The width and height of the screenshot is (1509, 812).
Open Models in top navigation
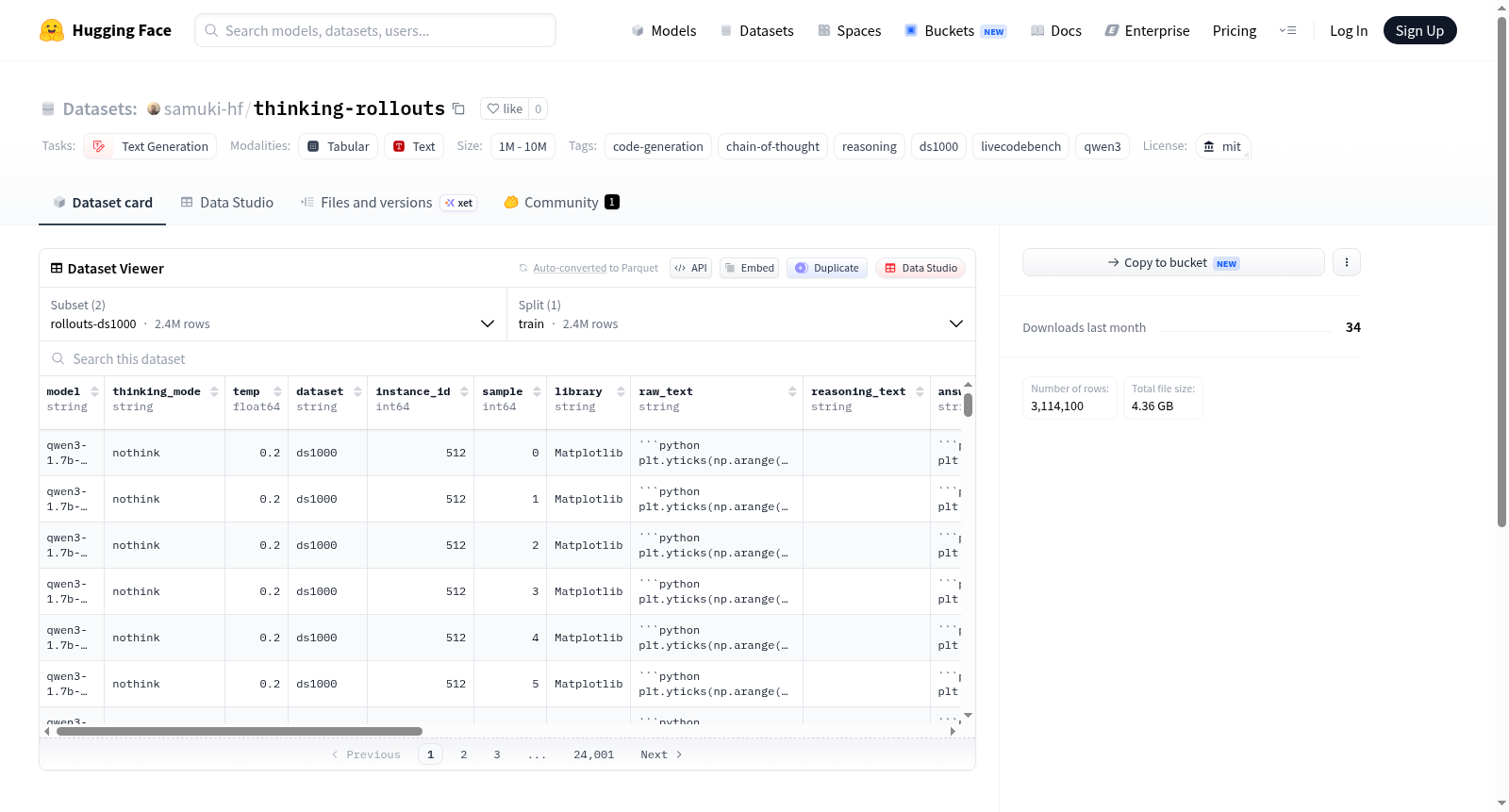(664, 30)
